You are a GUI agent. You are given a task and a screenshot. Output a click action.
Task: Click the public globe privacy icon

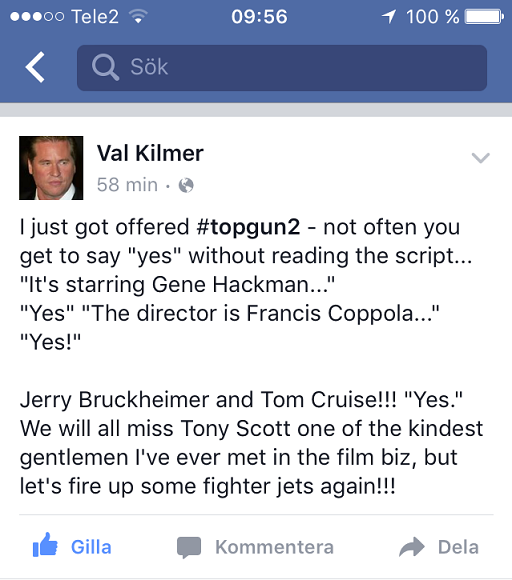(x=186, y=185)
